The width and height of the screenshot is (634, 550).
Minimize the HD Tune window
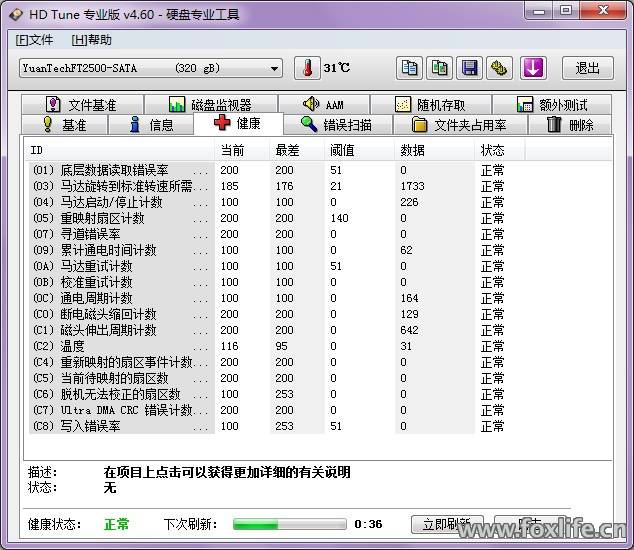tap(539, 11)
